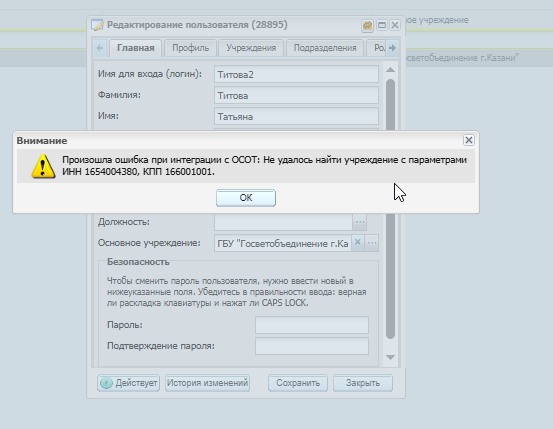
Task: Toggle the Действует status button
Action: [x=128, y=383]
